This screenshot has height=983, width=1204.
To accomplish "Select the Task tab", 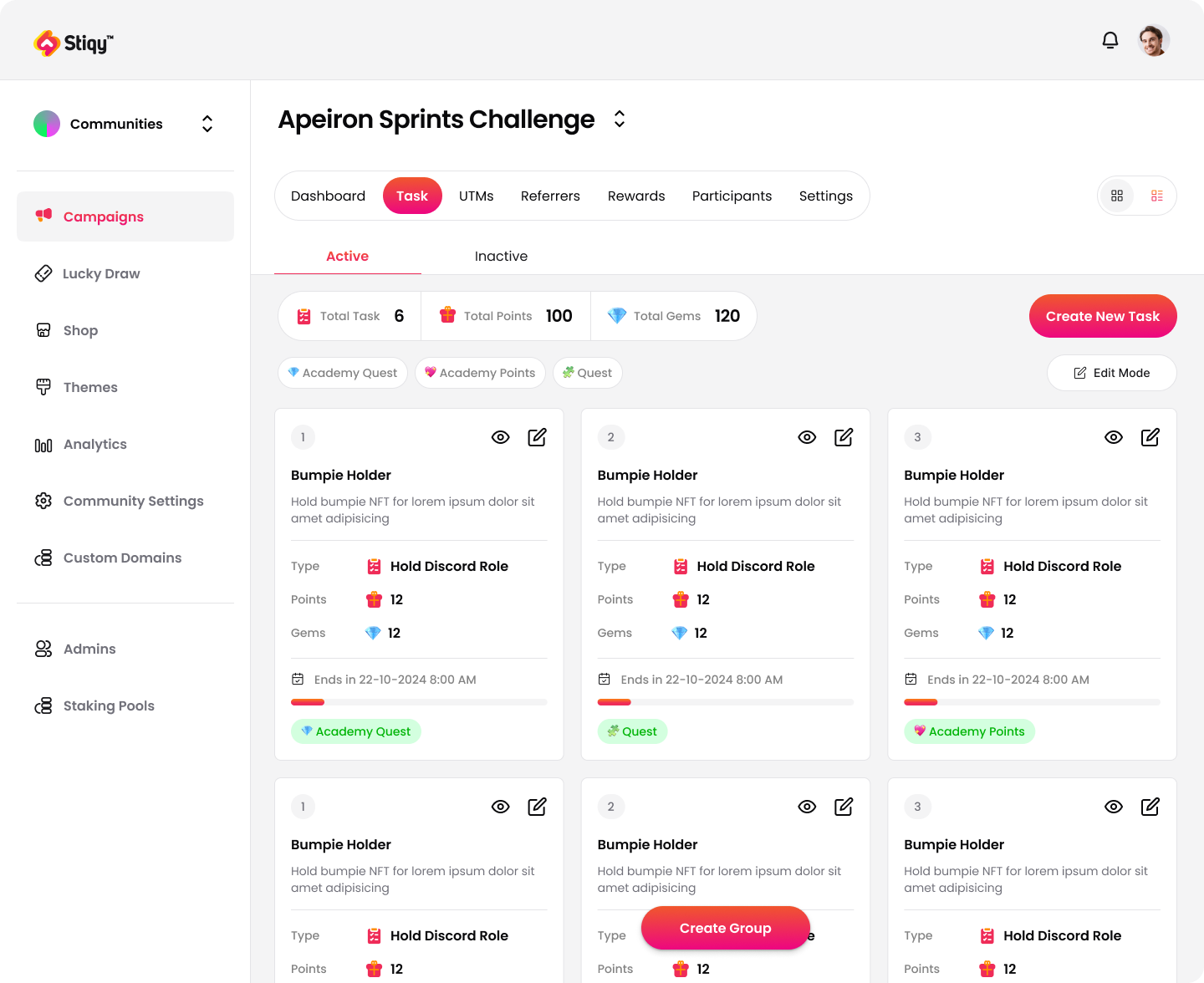I will click(412, 196).
